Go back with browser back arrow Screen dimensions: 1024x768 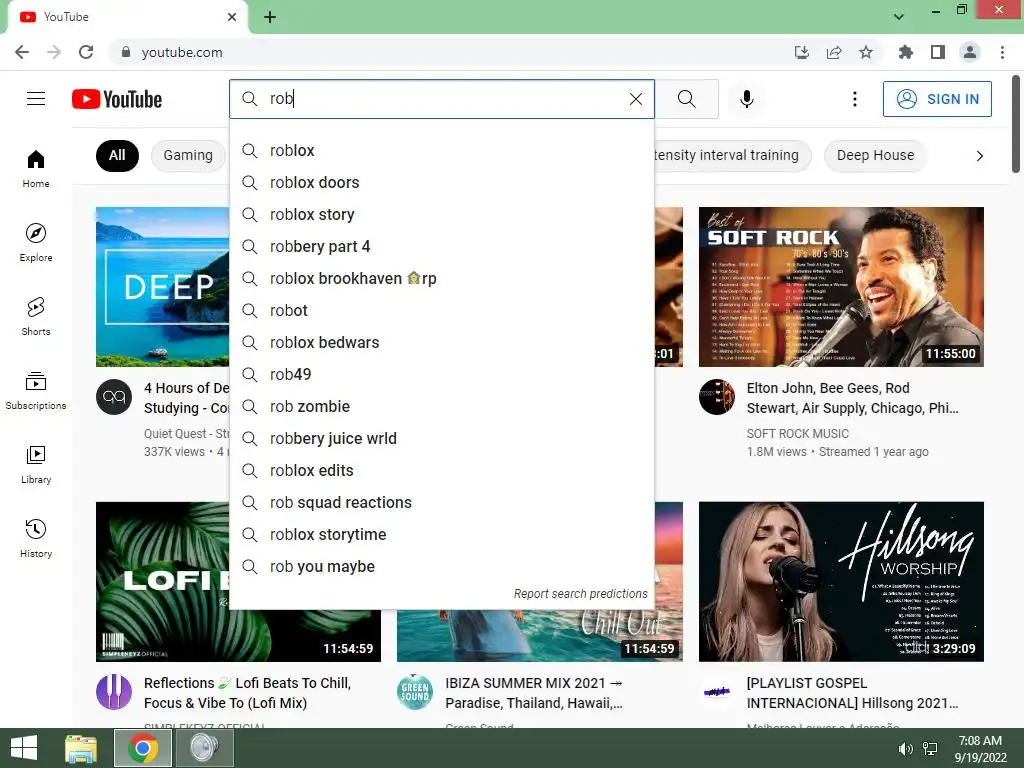(x=22, y=52)
